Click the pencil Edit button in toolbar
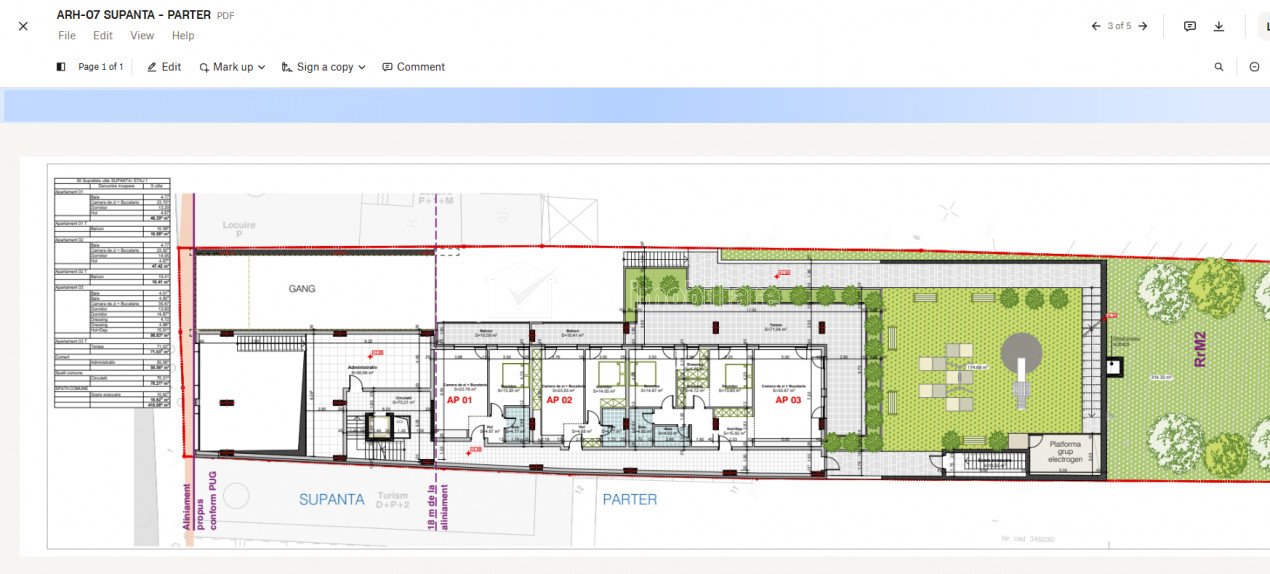Viewport: 1270px width, 574px height. pos(164,67)
